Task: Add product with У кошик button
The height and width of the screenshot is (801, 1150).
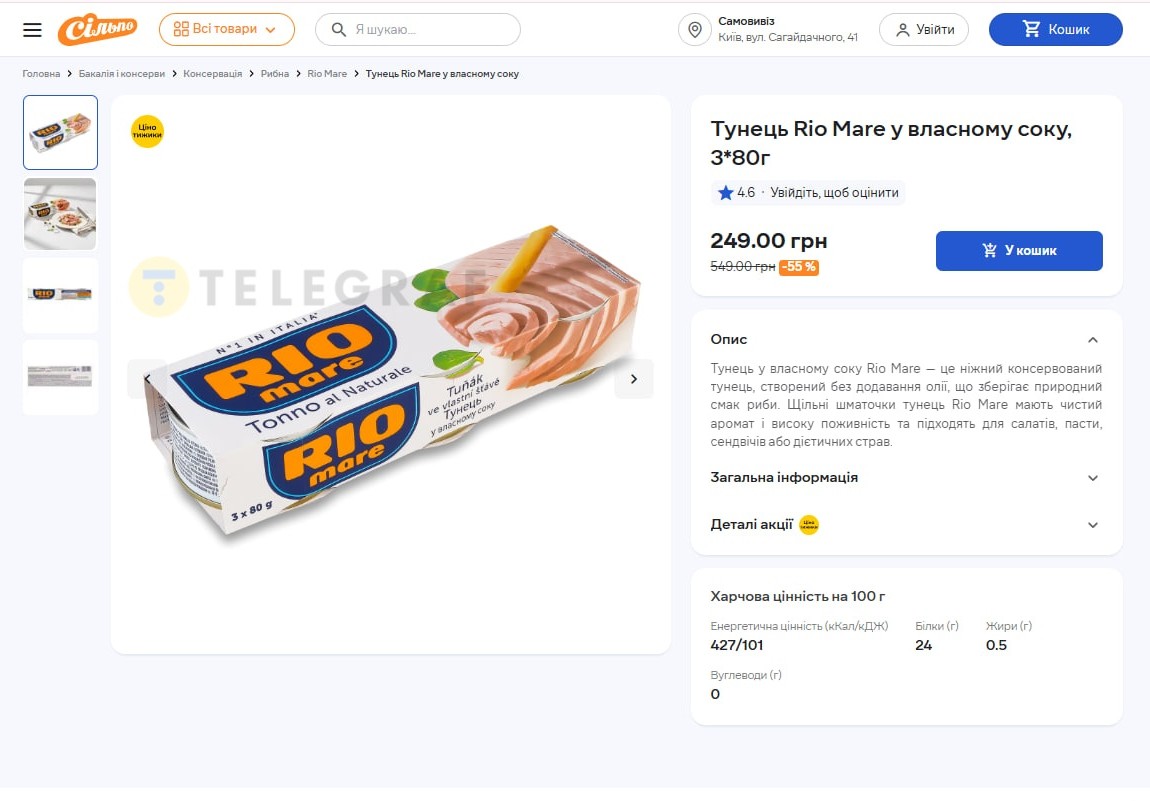Action: pos(1018,251)
